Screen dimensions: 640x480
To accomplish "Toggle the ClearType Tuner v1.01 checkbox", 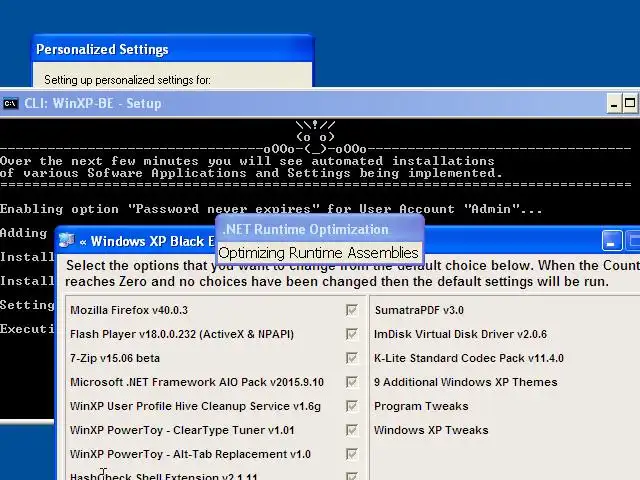I will (352, 430).
